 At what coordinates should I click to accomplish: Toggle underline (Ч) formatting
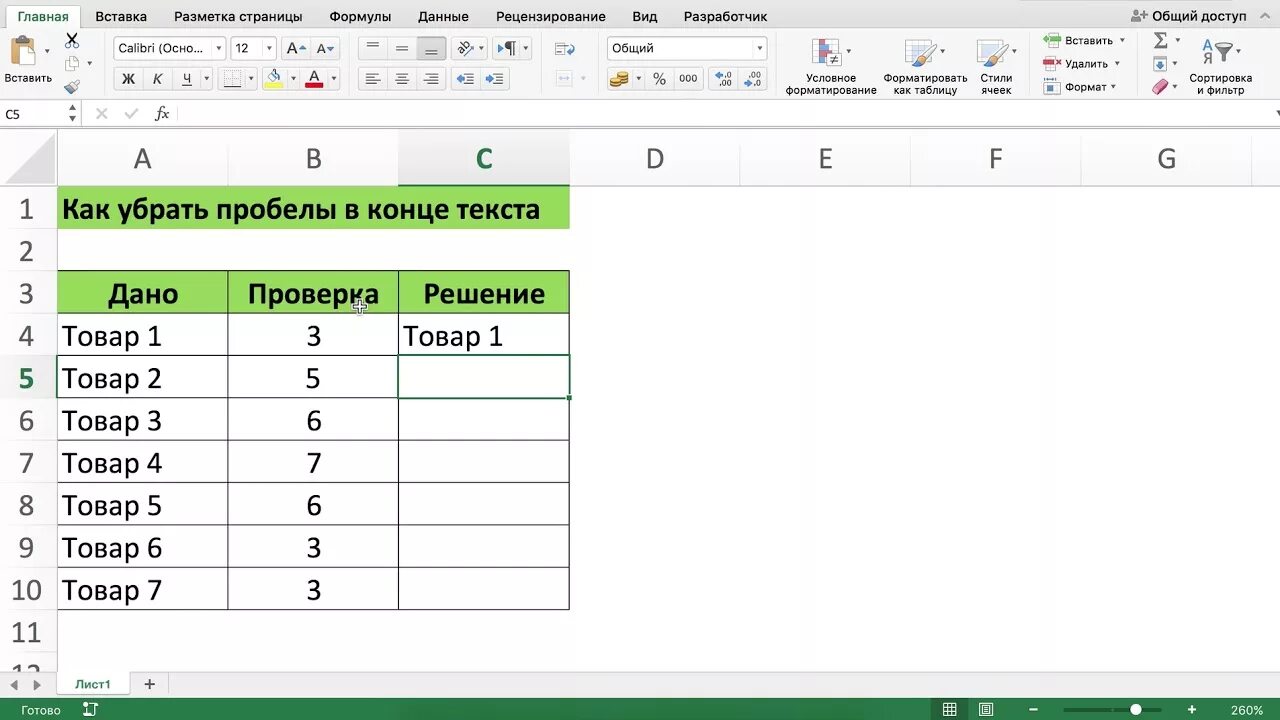click(187, 79)
